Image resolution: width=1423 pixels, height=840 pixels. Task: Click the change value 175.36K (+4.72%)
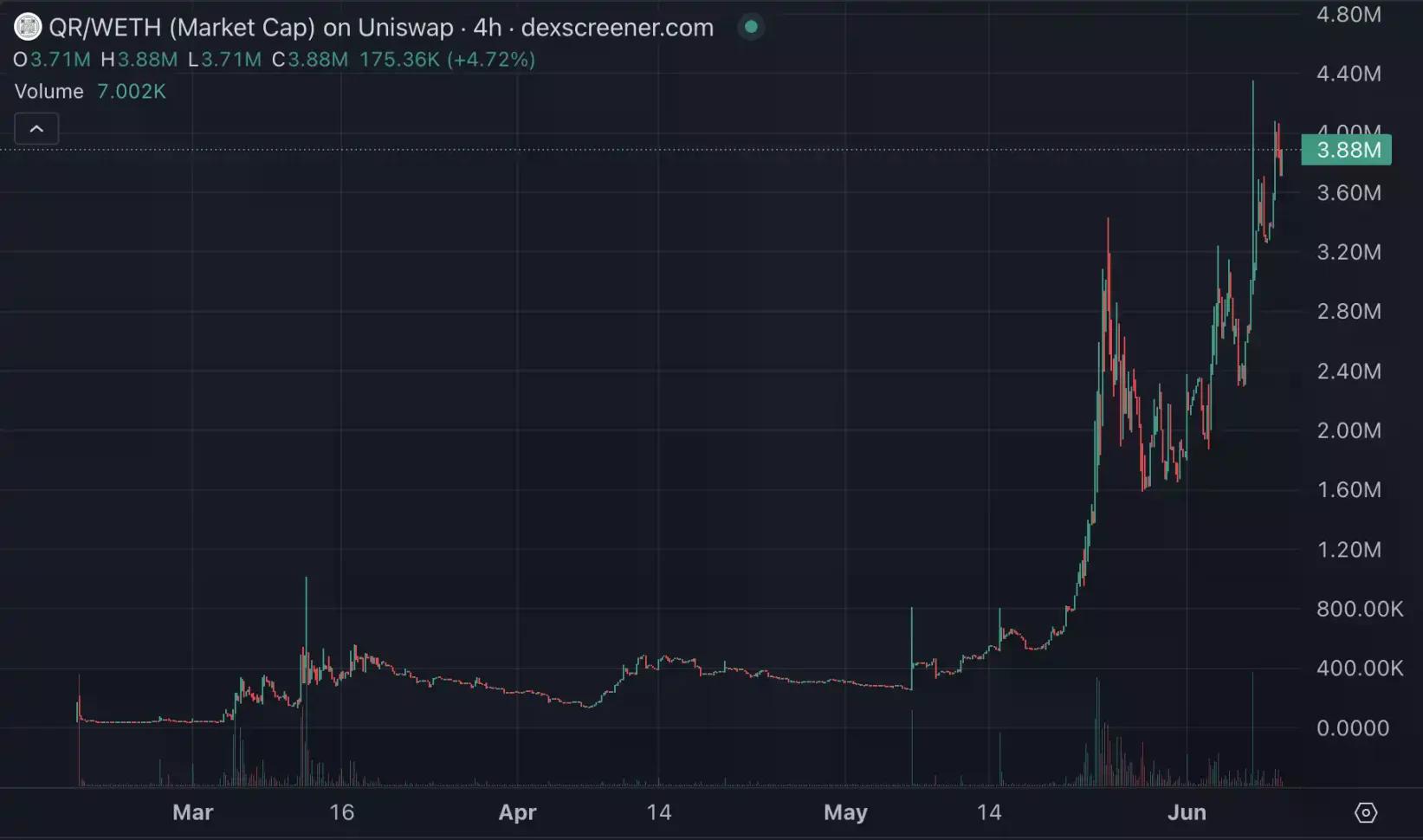[x=447, y=60]
